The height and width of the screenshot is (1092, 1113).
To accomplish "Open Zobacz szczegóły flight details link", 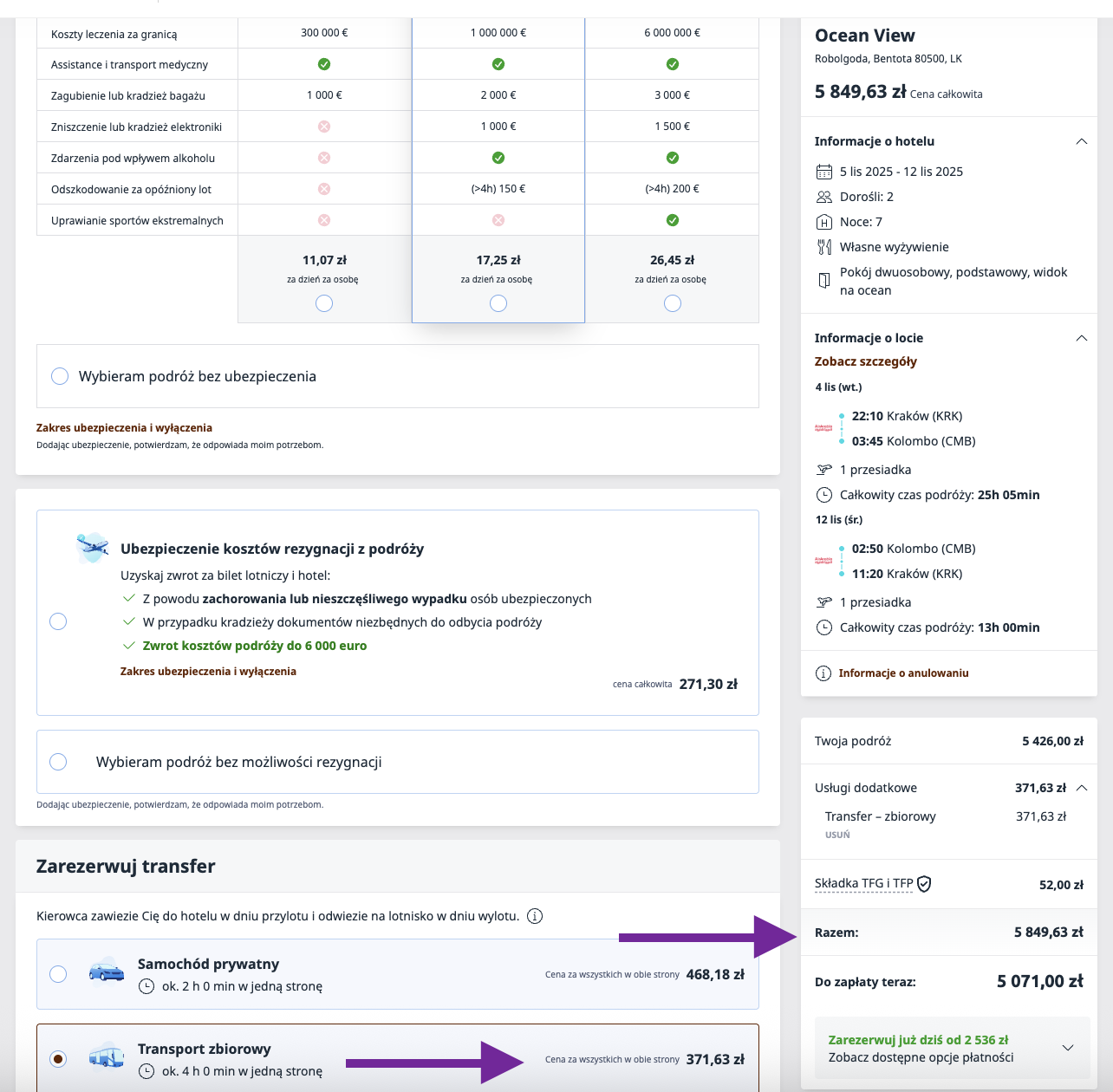I will coord(865,361).
